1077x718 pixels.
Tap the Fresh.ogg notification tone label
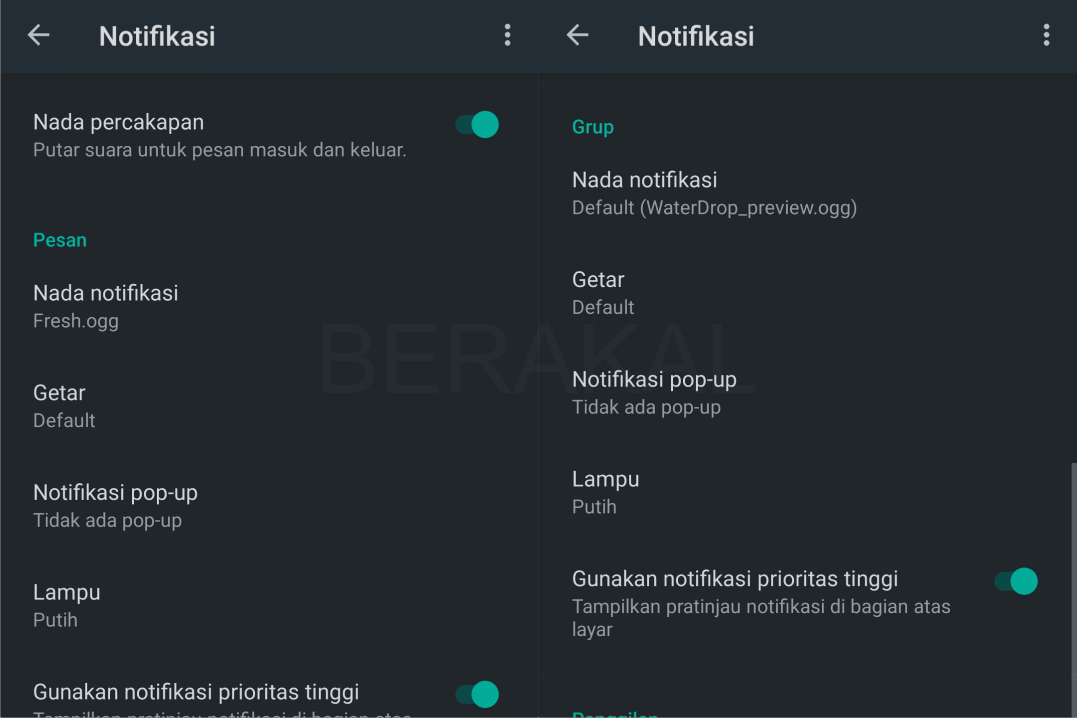pyautogui.click(x=76, y=321)
